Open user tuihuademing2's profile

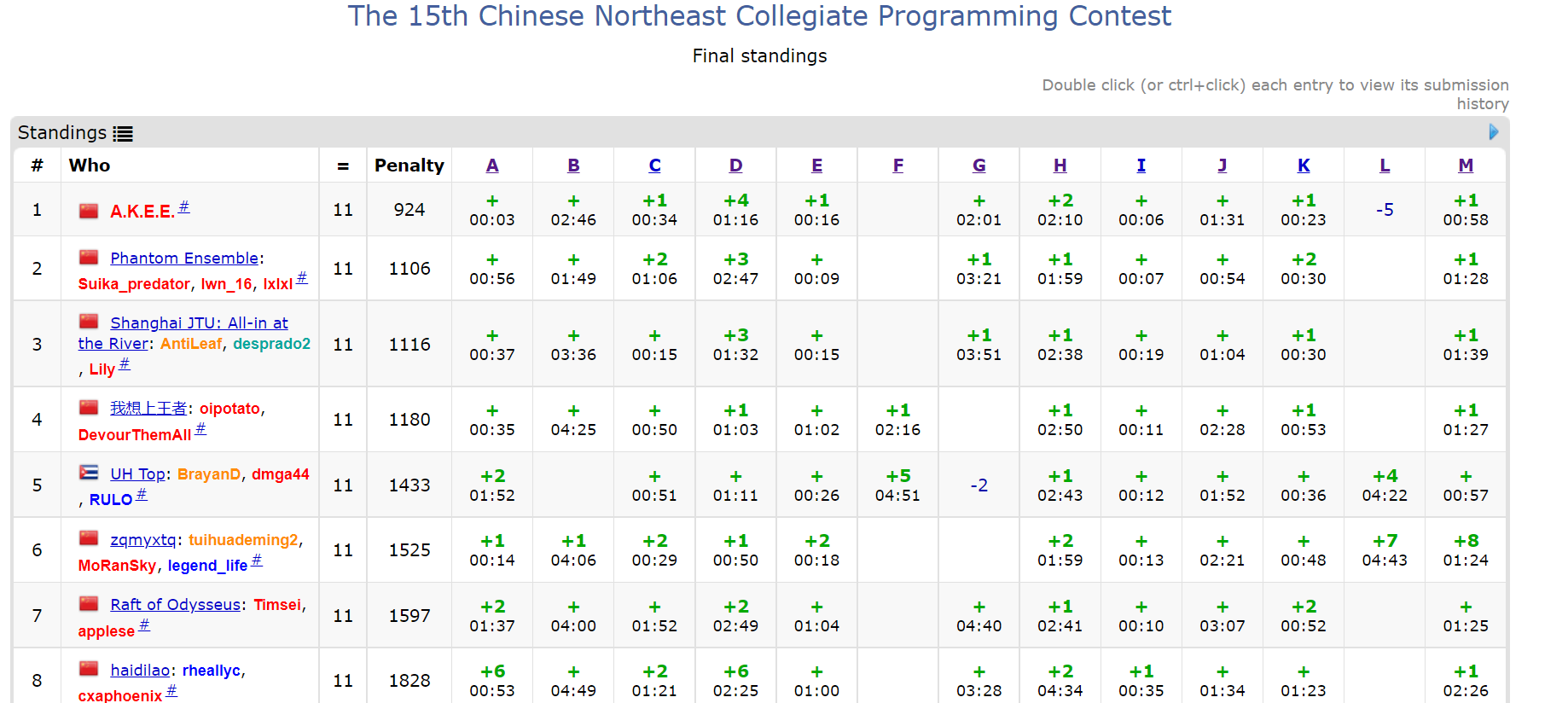click(243, 540)
